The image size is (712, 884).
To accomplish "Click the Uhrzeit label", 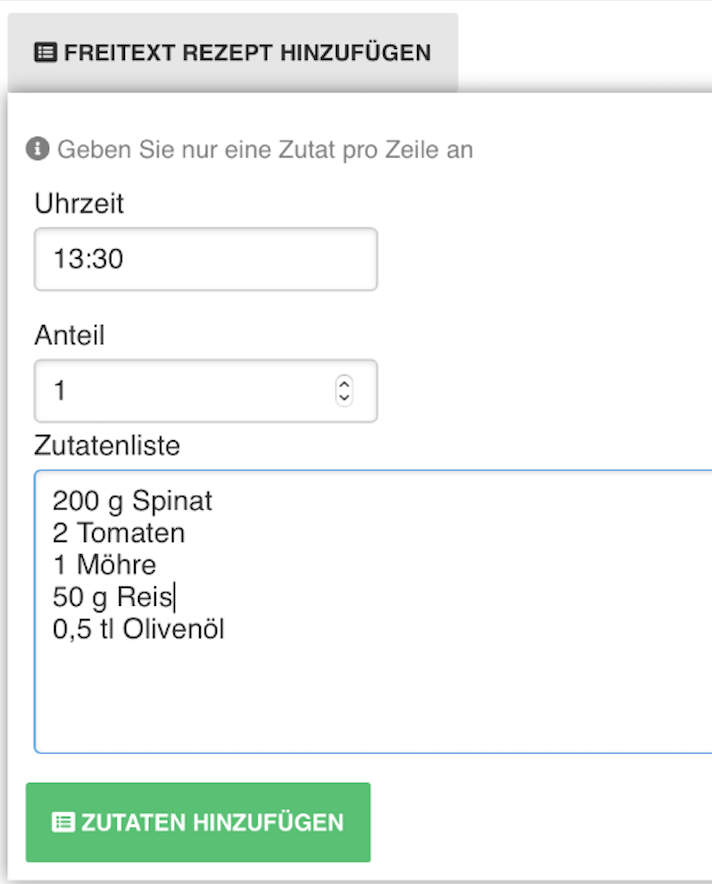I will [79, 204].
